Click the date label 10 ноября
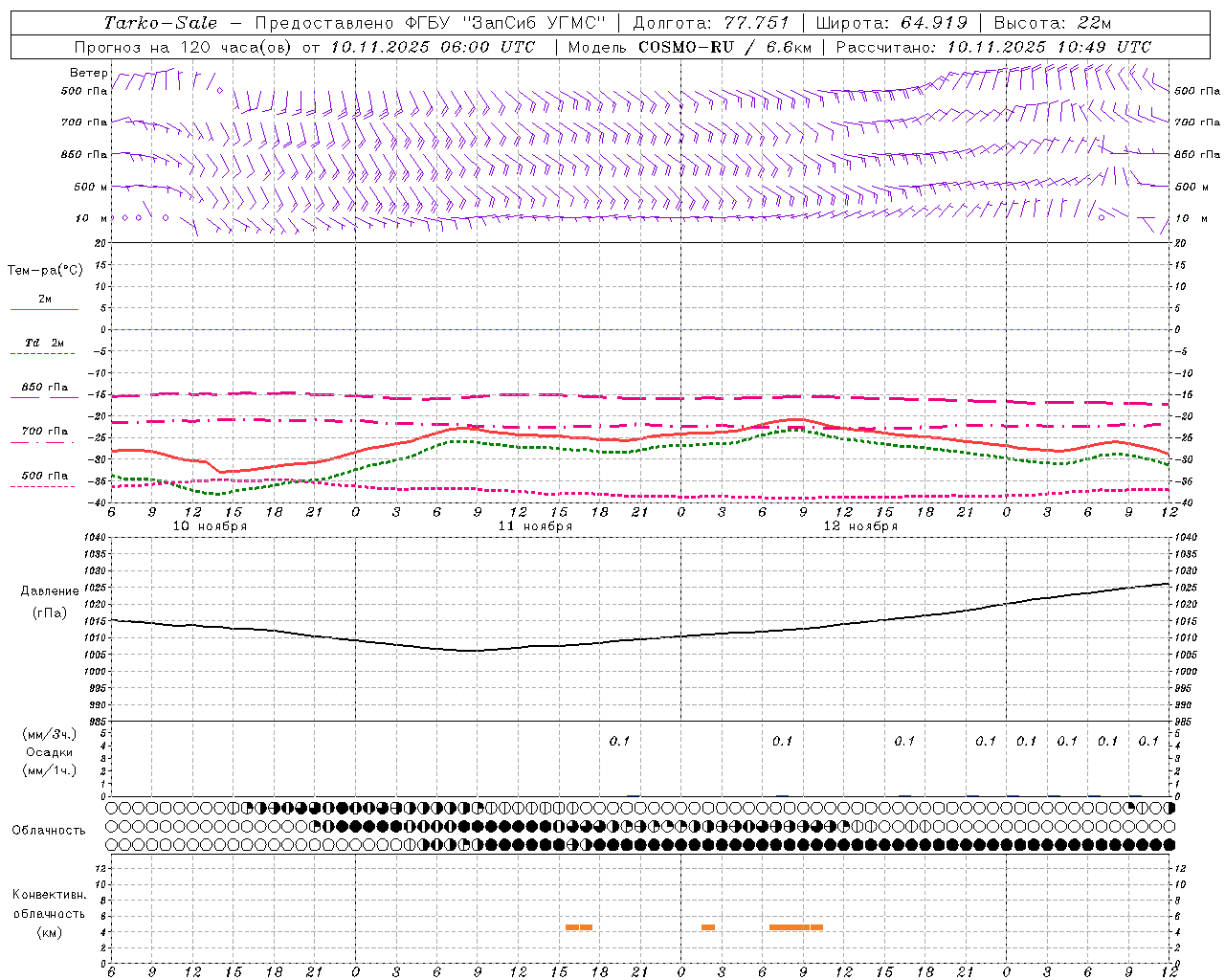Screen dimensions: 1225x980 point(210,526)
